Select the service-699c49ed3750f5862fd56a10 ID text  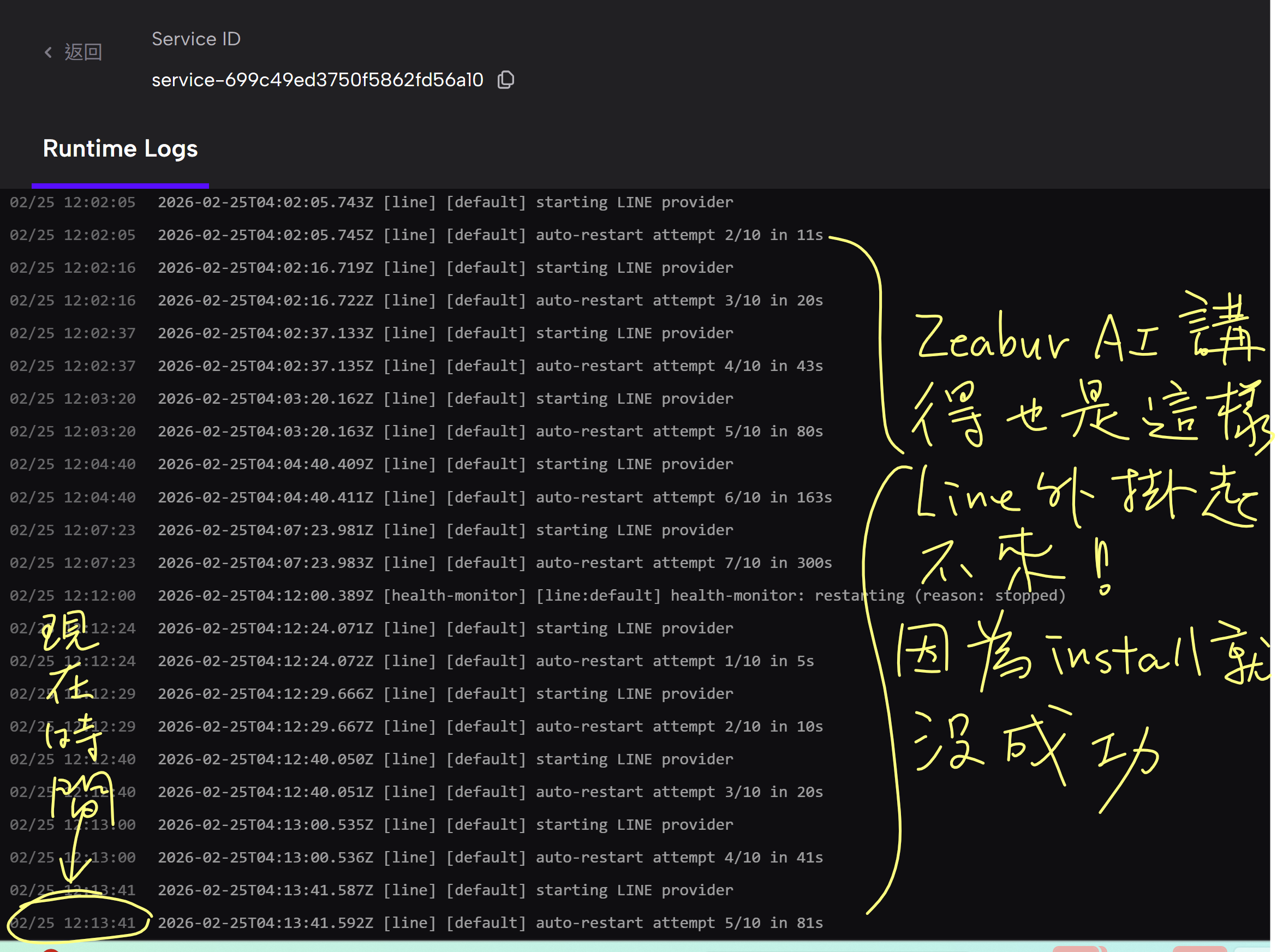click(318, 80)
